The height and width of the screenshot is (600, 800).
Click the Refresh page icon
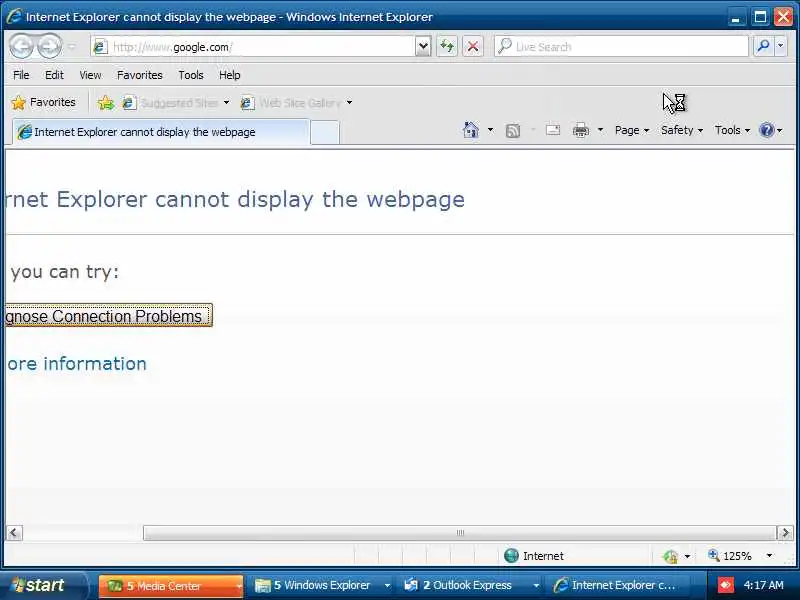click(447, 47)
